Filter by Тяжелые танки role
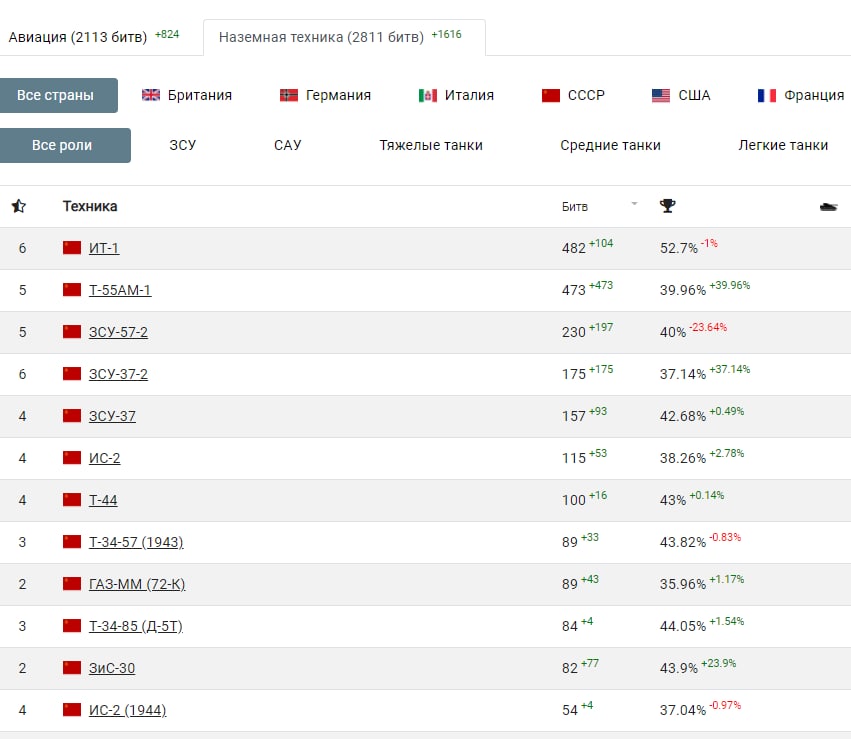The width and height of the screenshot is (851, 739). tap(431, 145)
